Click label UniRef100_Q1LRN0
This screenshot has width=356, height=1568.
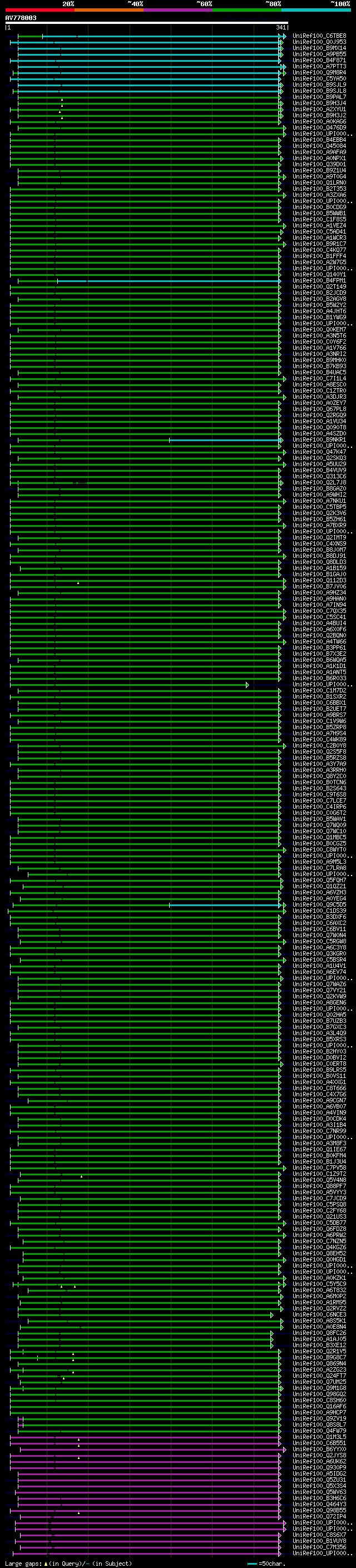[319, 182]
